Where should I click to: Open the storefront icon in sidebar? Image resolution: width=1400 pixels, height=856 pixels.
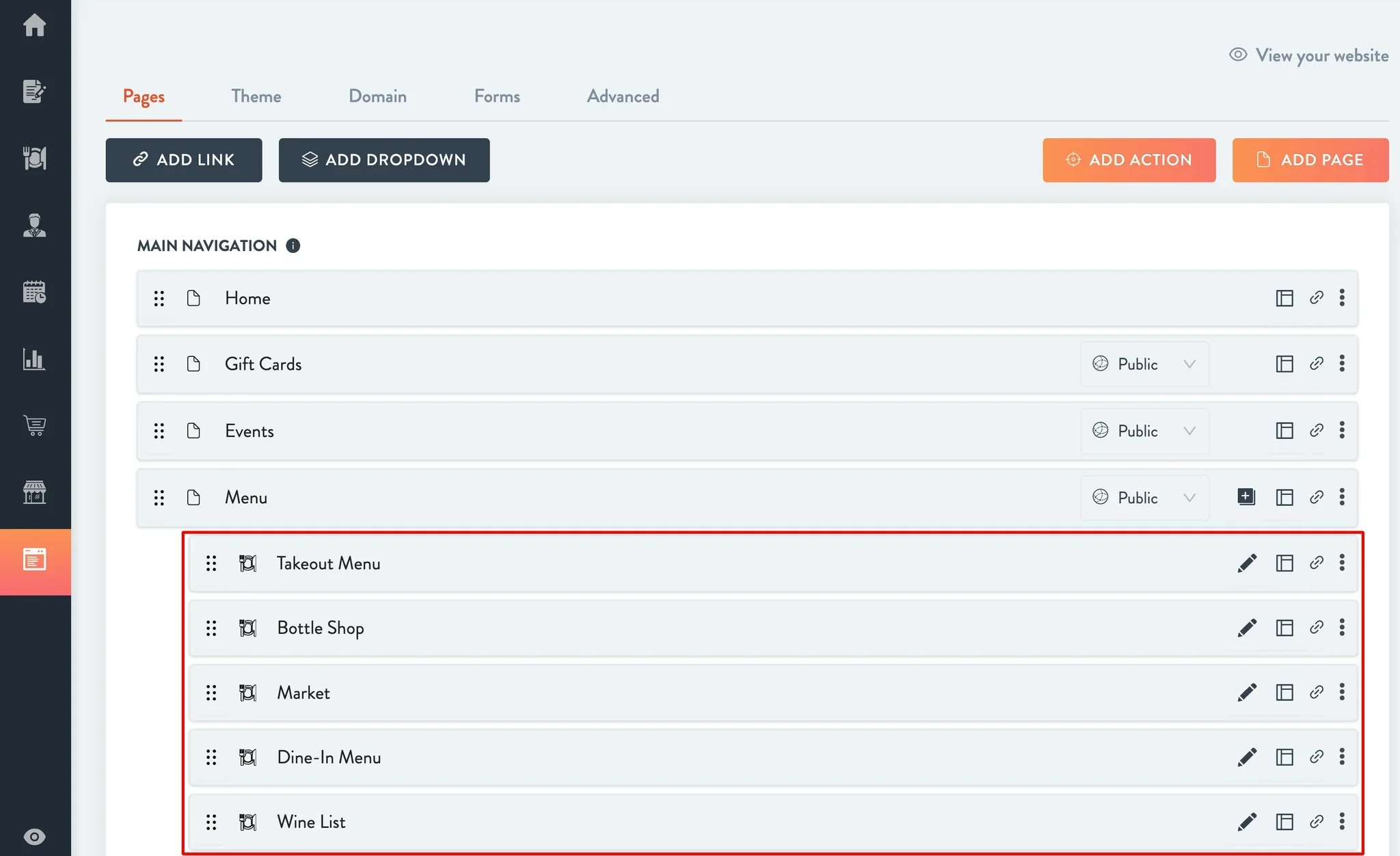click(34, 492)
